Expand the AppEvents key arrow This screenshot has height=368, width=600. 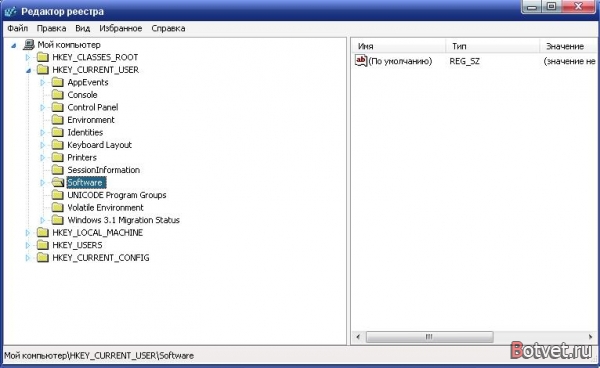(x=42, y=83)
